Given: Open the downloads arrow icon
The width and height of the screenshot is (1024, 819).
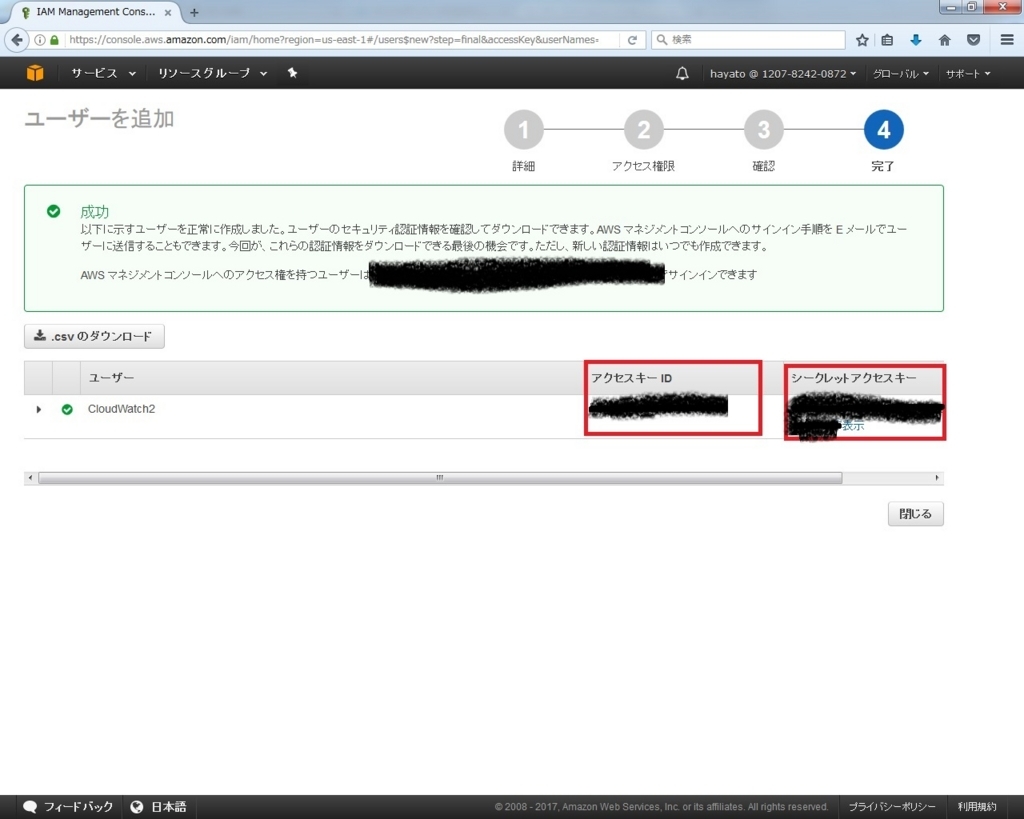Looking at the screenshot, I should pos(916,40).
